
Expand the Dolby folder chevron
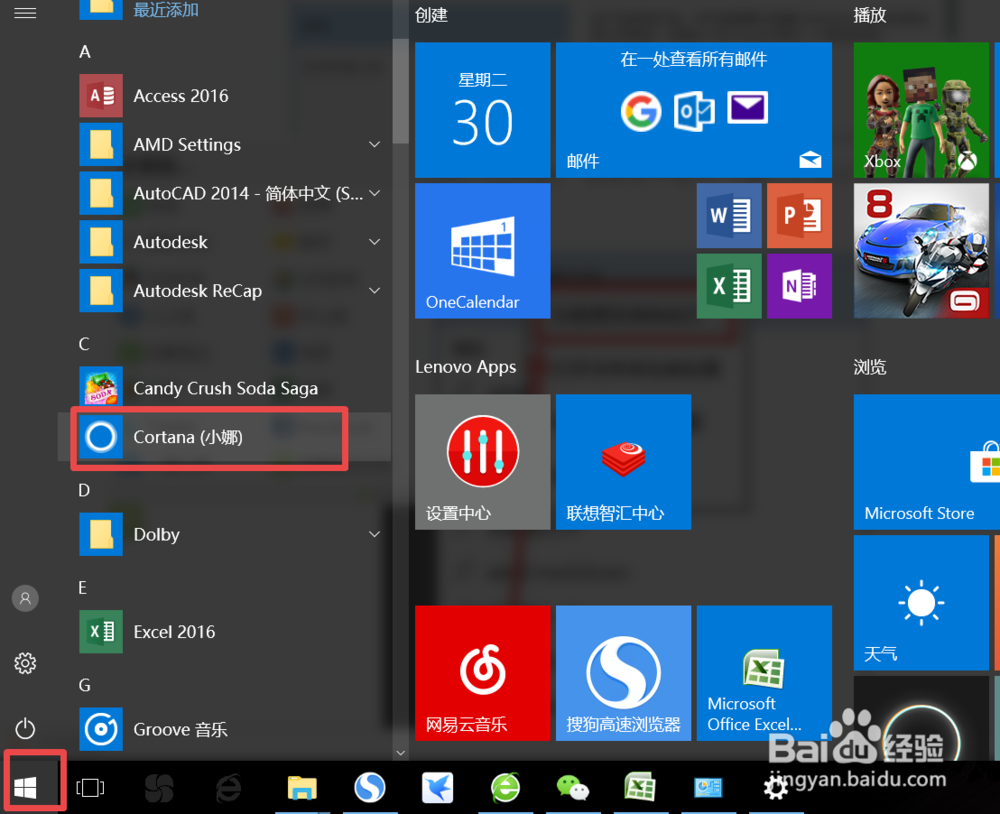tap(374, 535)
